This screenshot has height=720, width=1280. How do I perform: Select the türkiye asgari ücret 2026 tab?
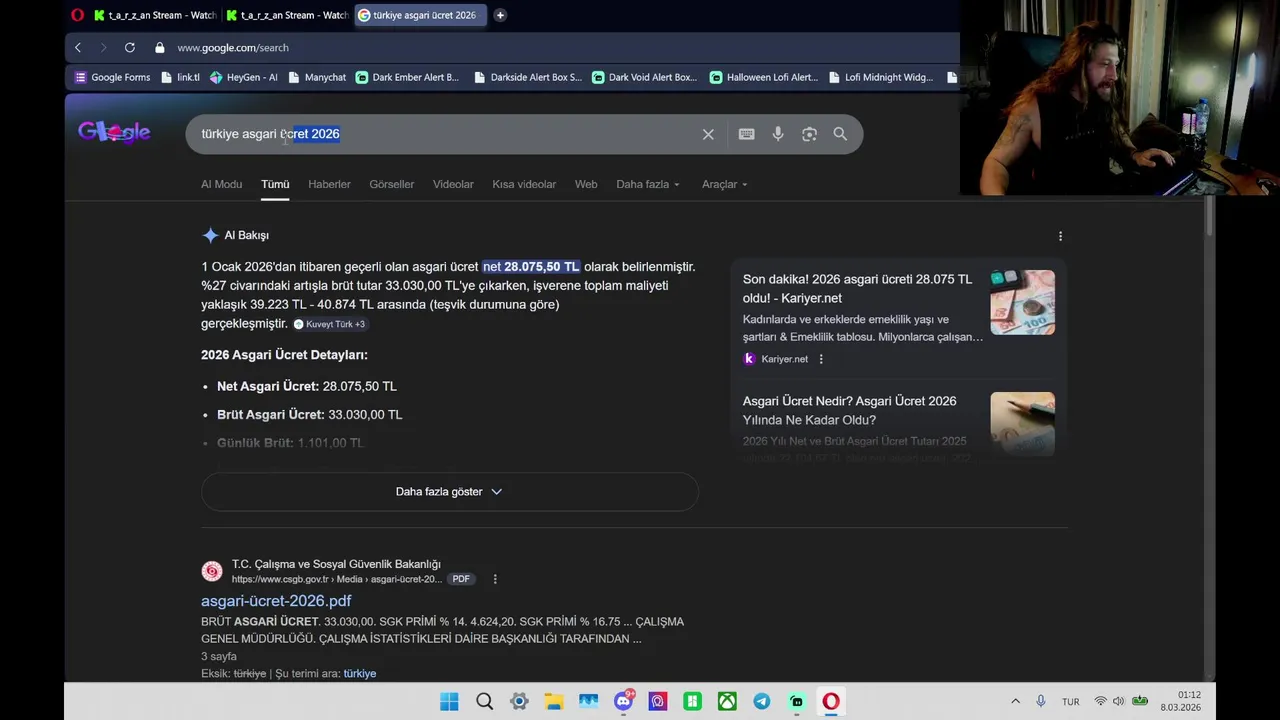(x=420, y=15)
